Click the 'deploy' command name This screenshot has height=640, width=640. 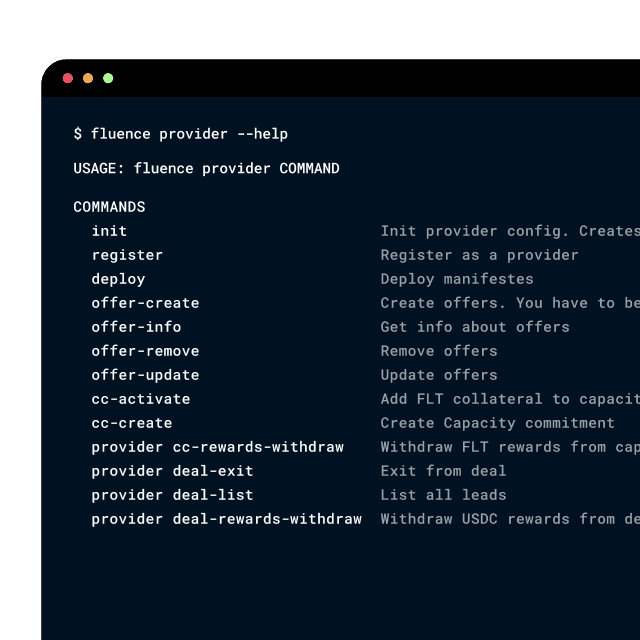[x=118, y=279]
